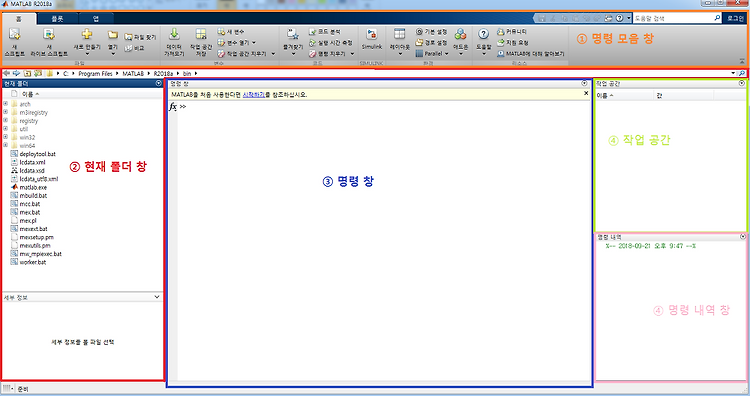Open the '시작하기' (Getting Started) link
The height and width of the screenshot is (396, 750).
[x=254, y=95]
